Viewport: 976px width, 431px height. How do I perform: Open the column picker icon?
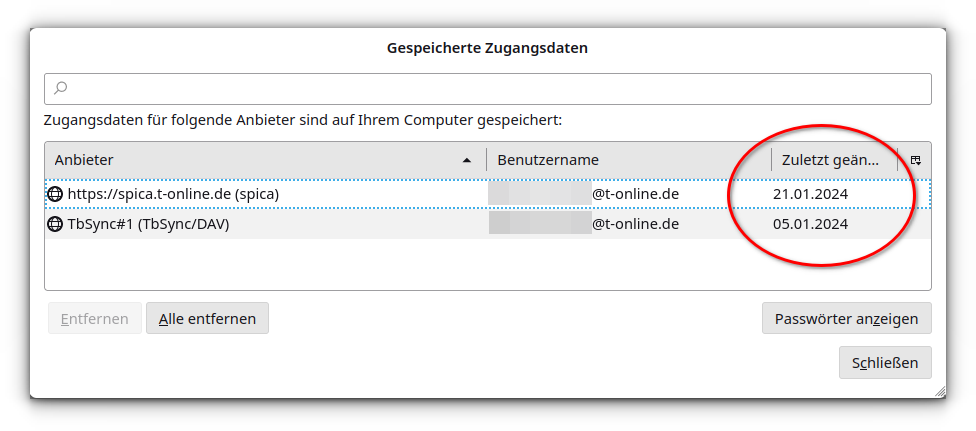point(915,160)
